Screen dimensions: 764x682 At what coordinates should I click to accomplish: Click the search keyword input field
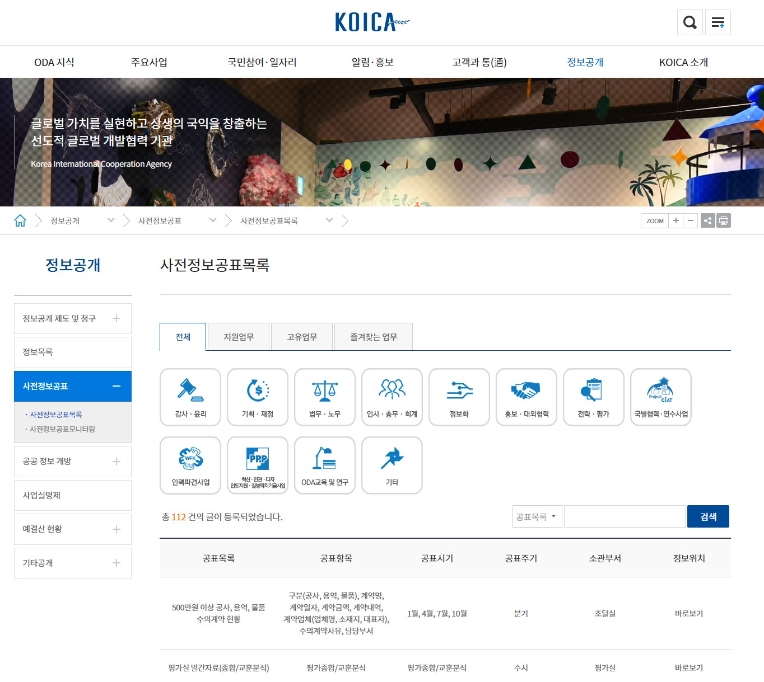point(624,517)
